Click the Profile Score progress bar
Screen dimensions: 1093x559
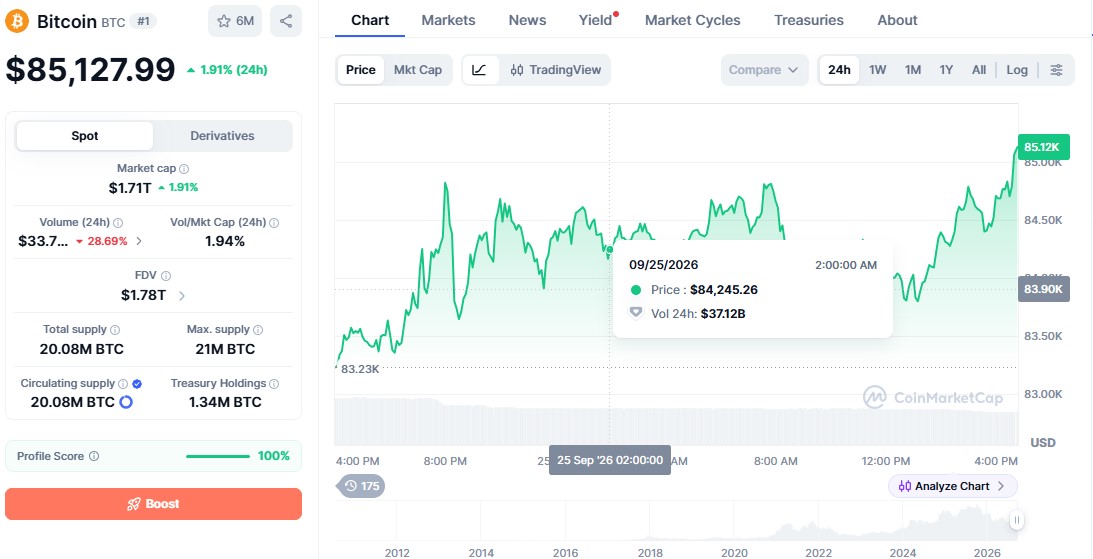(x=217, y=457)
